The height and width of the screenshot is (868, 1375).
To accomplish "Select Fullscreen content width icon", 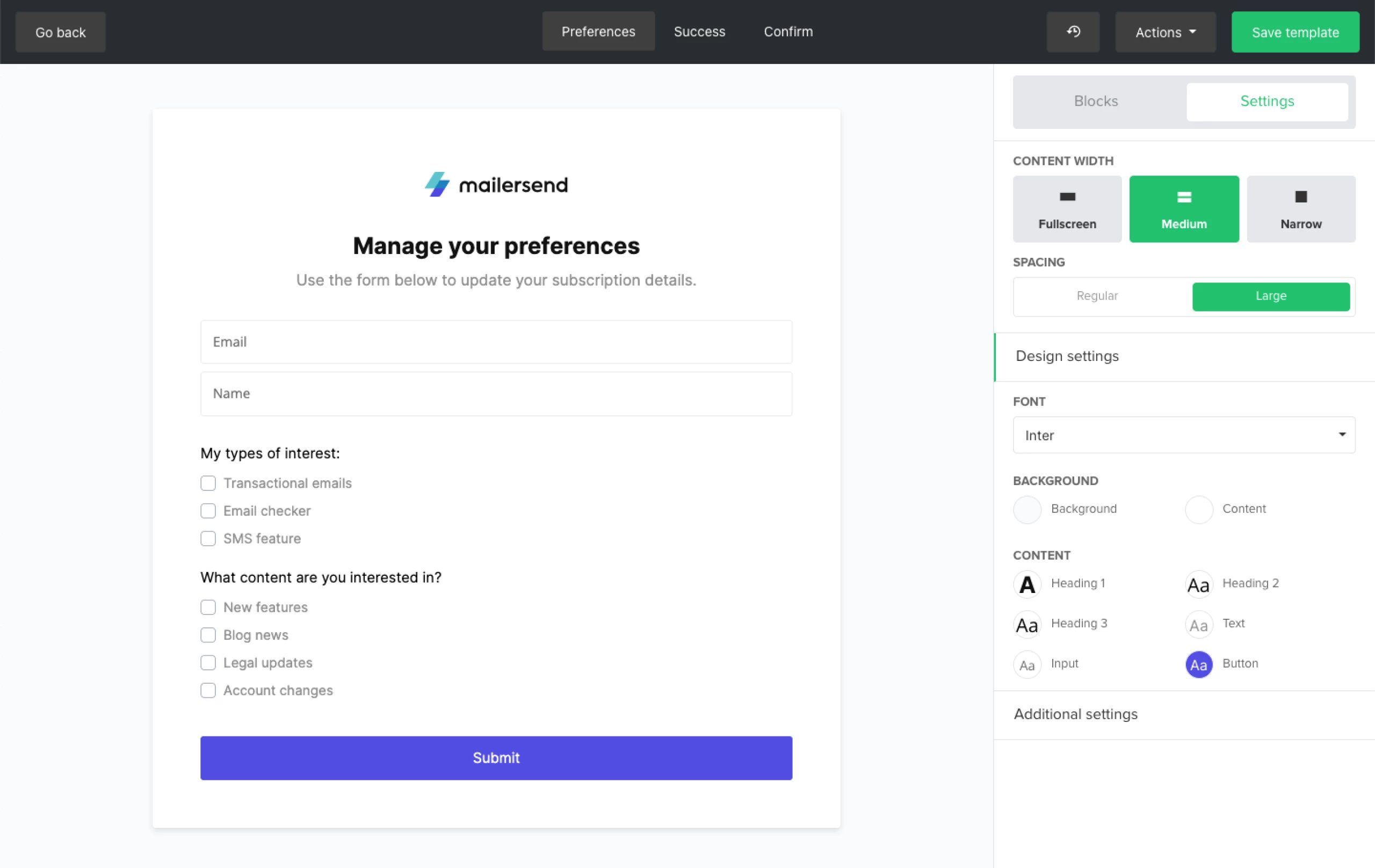I will coord(1067,197).
